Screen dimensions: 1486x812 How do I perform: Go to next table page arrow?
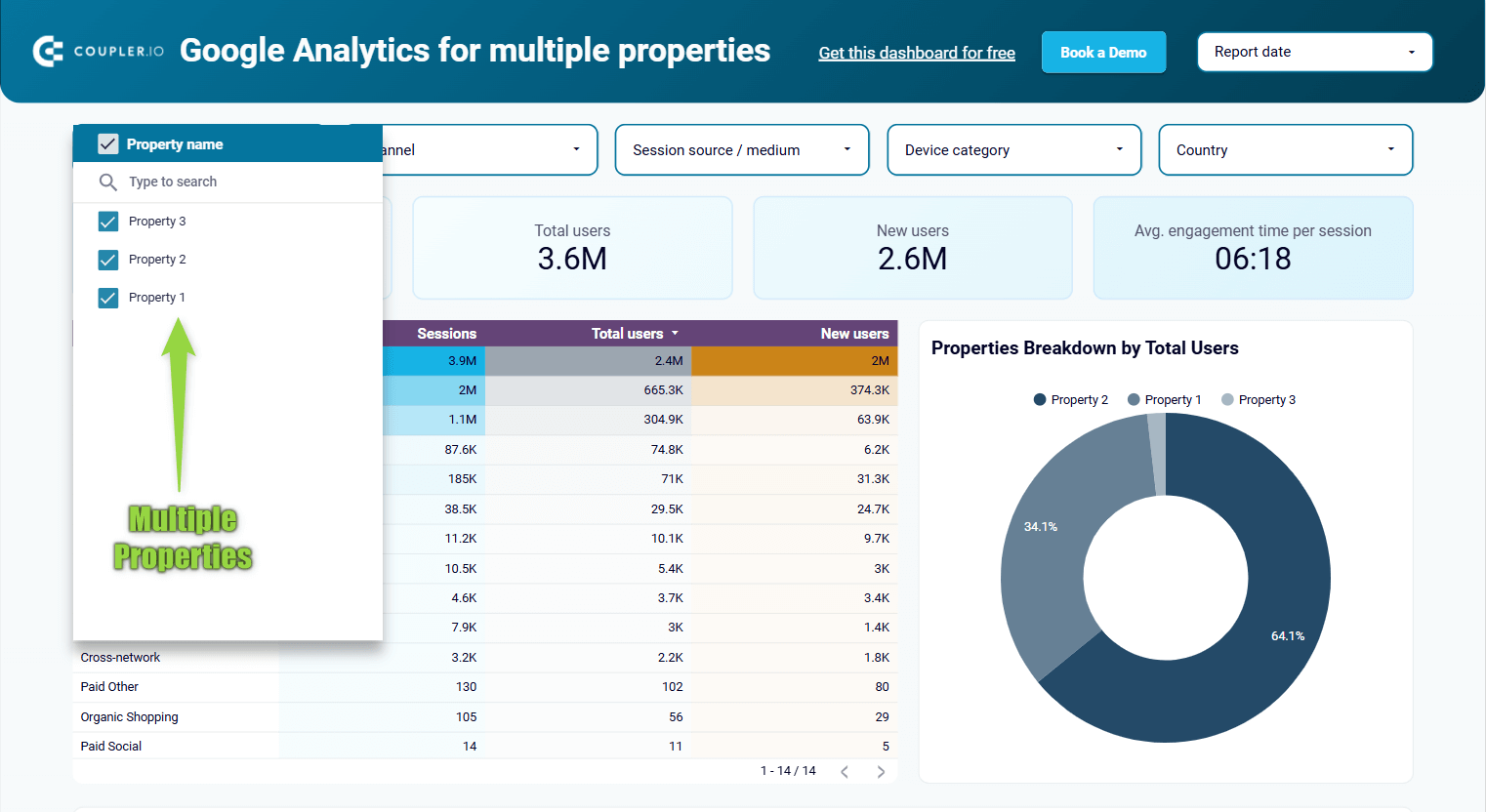coord(881,771)
